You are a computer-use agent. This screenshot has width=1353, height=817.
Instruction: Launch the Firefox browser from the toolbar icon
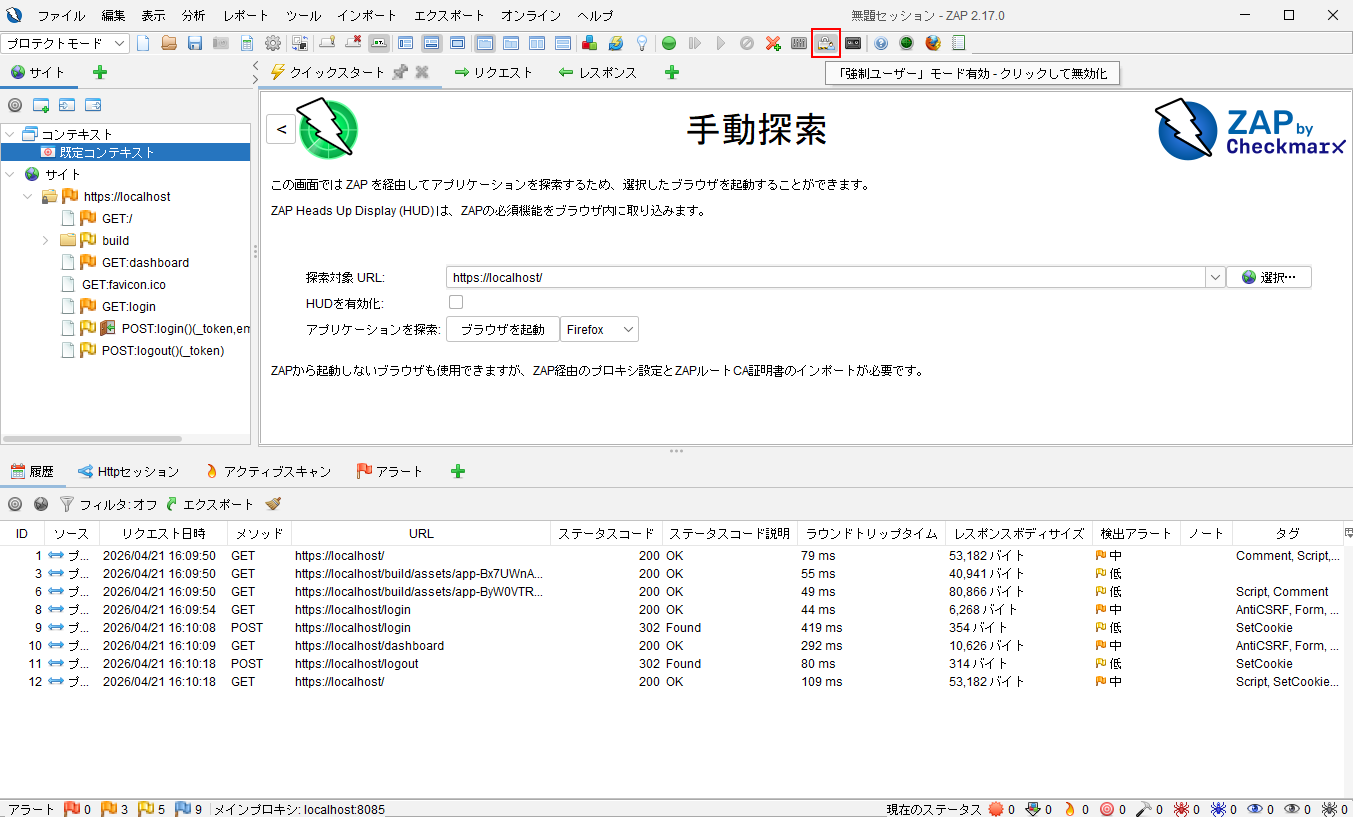click(x=933, y=43)
